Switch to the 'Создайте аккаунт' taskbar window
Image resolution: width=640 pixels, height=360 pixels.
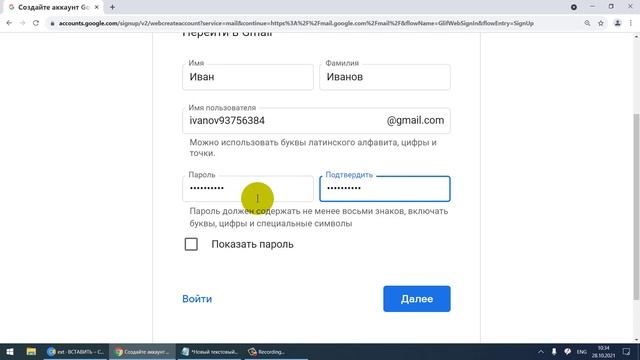pyautogui.click(x=142, y=351)
